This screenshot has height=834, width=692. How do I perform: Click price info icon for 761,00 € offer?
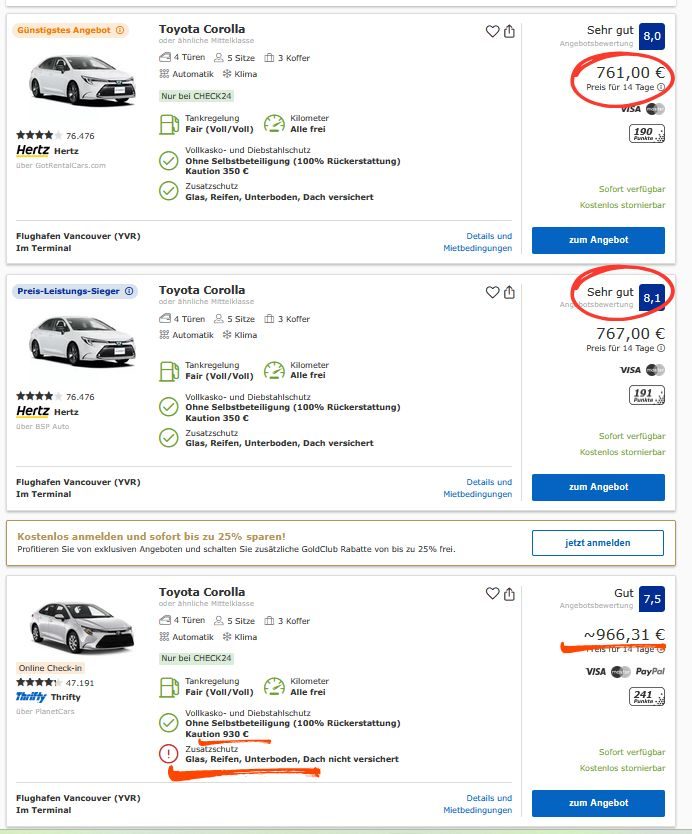[661, 87]
